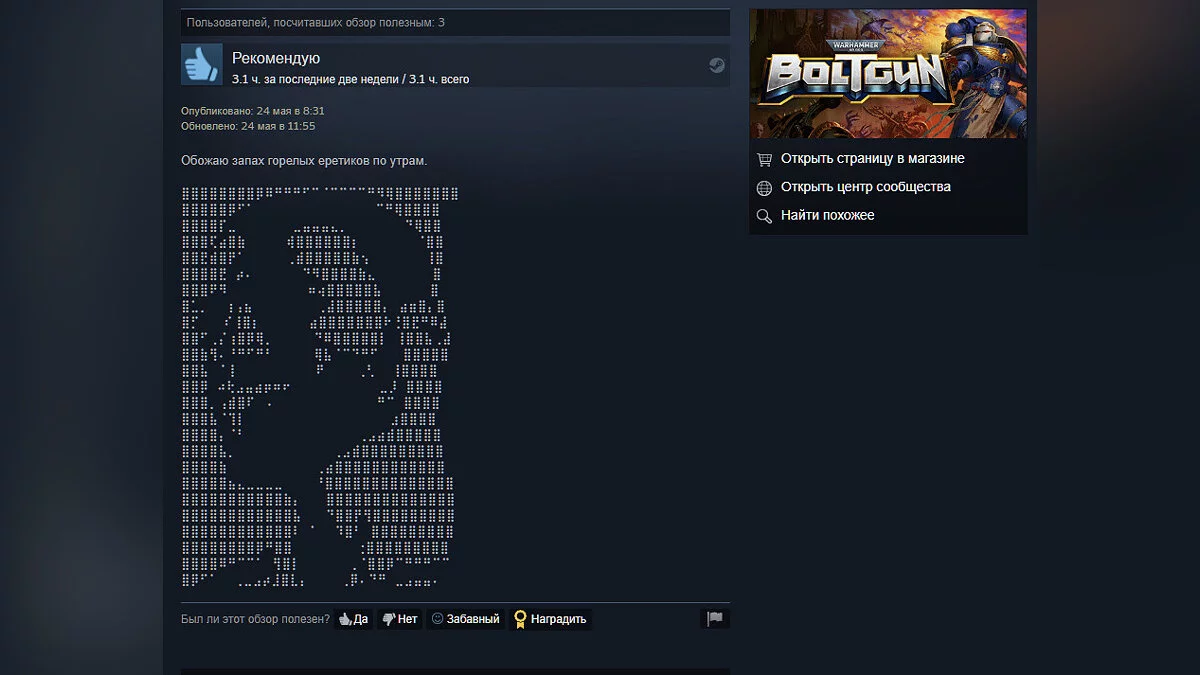Click the flag report review icon
The image size is (1200, 675).
click(x=715, y=619)
